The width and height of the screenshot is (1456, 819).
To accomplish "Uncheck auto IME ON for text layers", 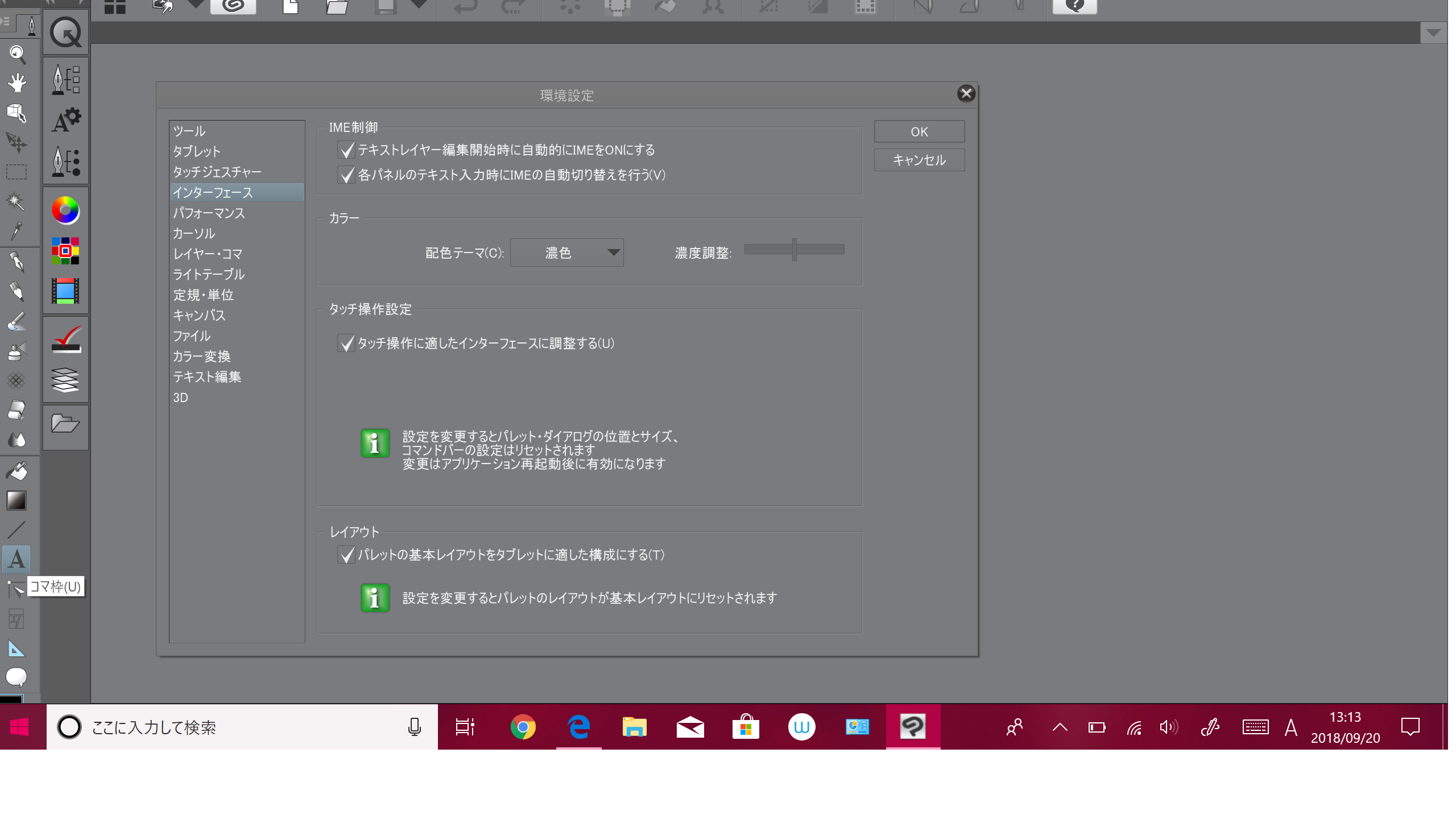I will [346, 150].
